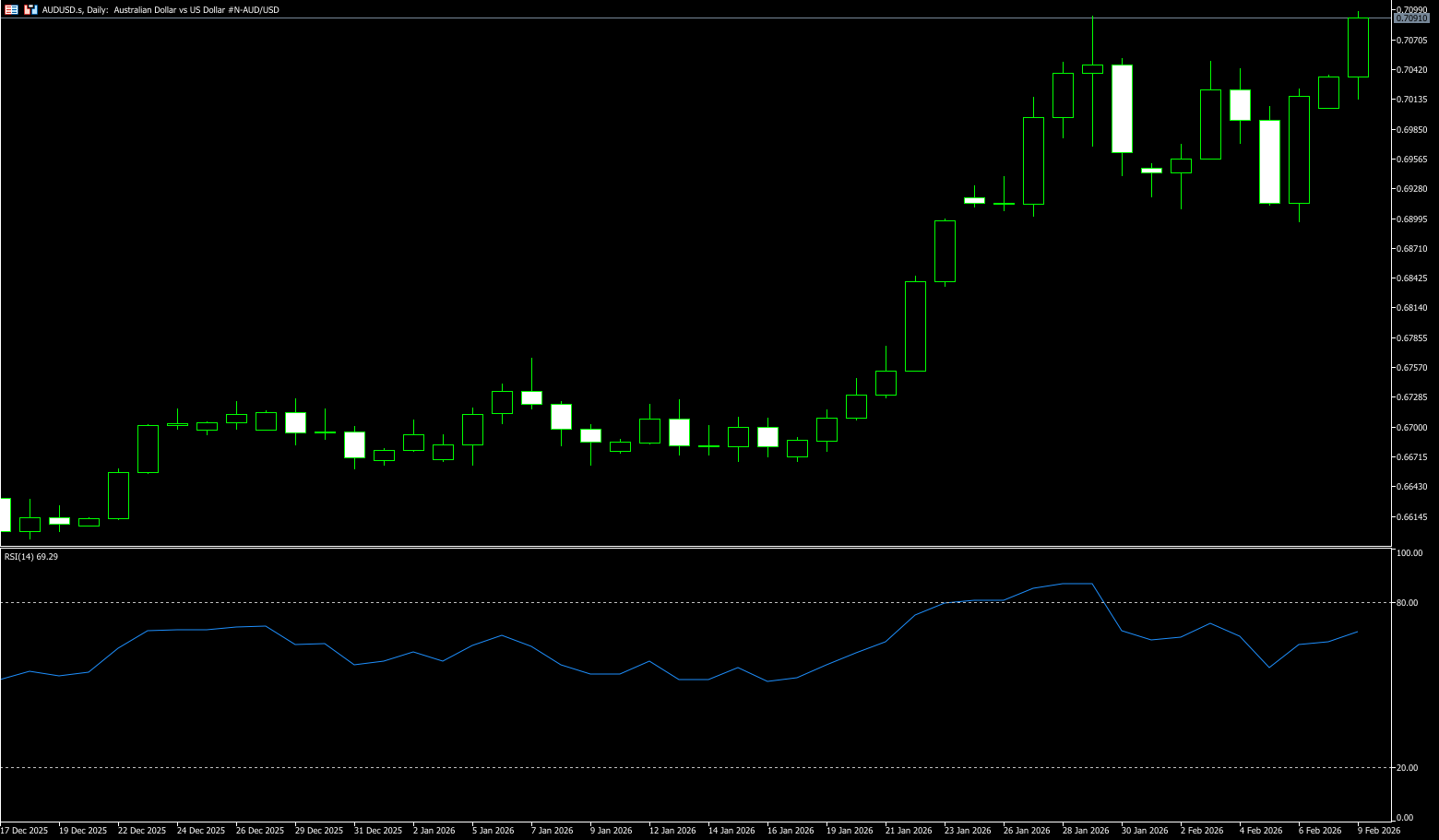Click the 100.00 label on RSI scale
Image resolution: width=1439 pixels, height=840 pixels.
click(x=1409, y=553)
